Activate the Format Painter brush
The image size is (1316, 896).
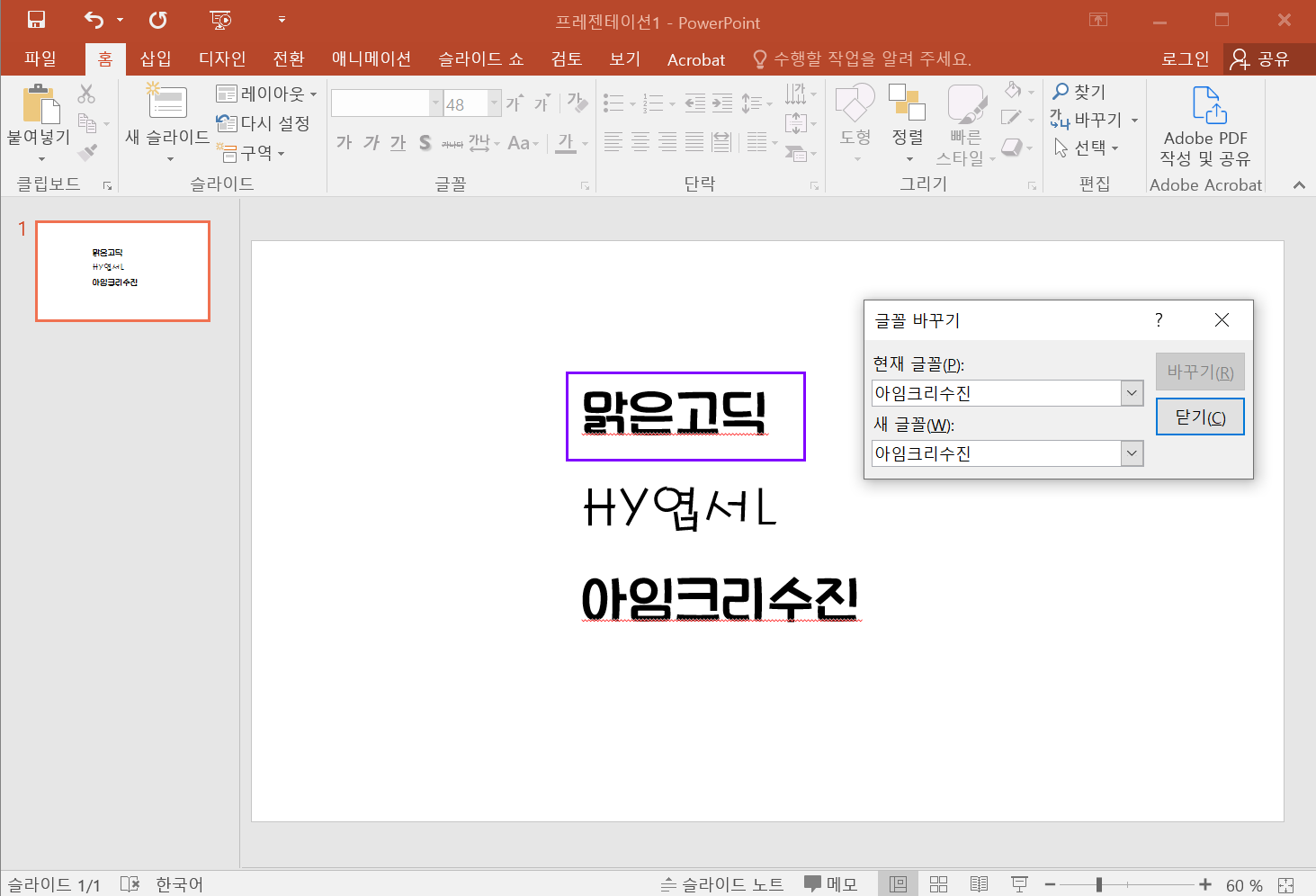point(87,152)
